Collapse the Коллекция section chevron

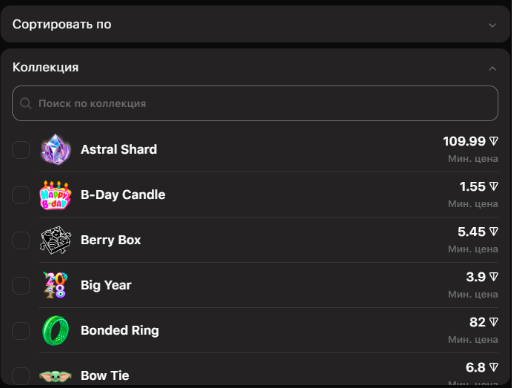click(492, 69)
